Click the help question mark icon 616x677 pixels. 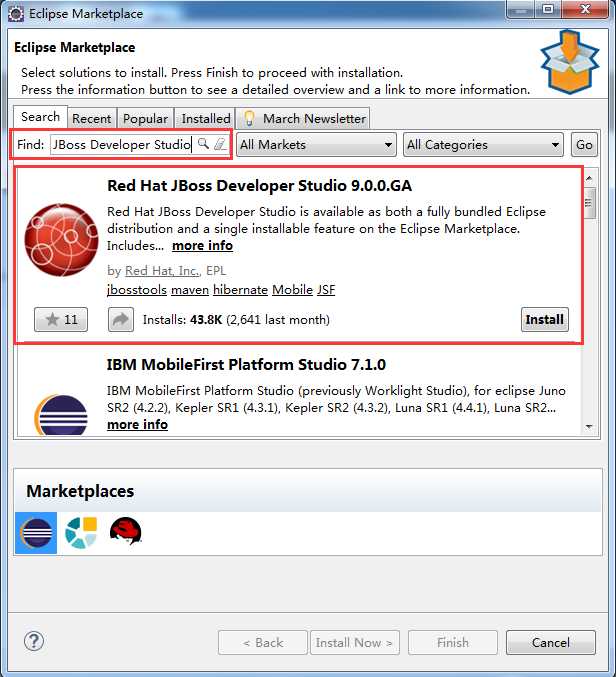(x=34, y=642)
